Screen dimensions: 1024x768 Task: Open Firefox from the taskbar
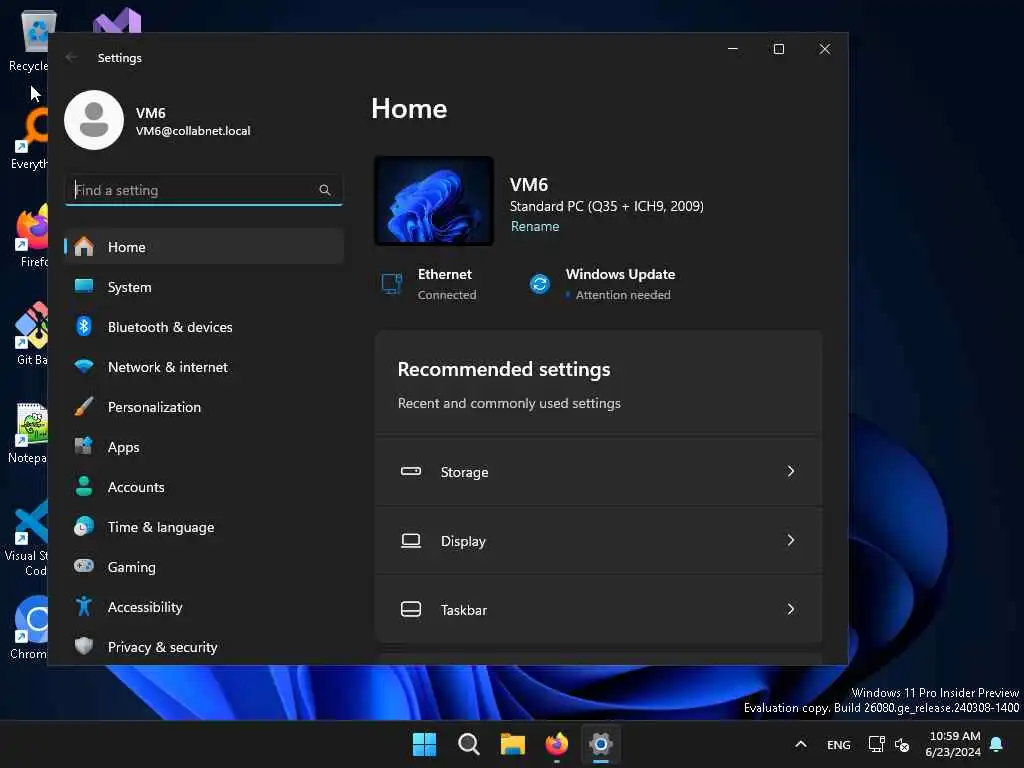coord(556,744)
